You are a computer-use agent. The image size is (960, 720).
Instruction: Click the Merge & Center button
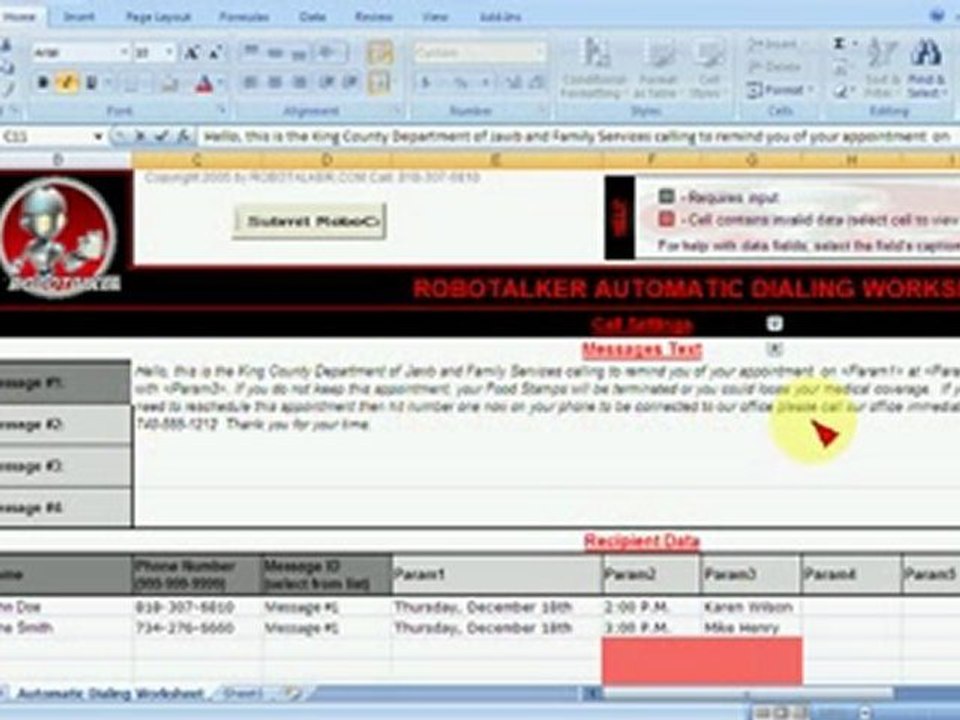coord(380,82)
